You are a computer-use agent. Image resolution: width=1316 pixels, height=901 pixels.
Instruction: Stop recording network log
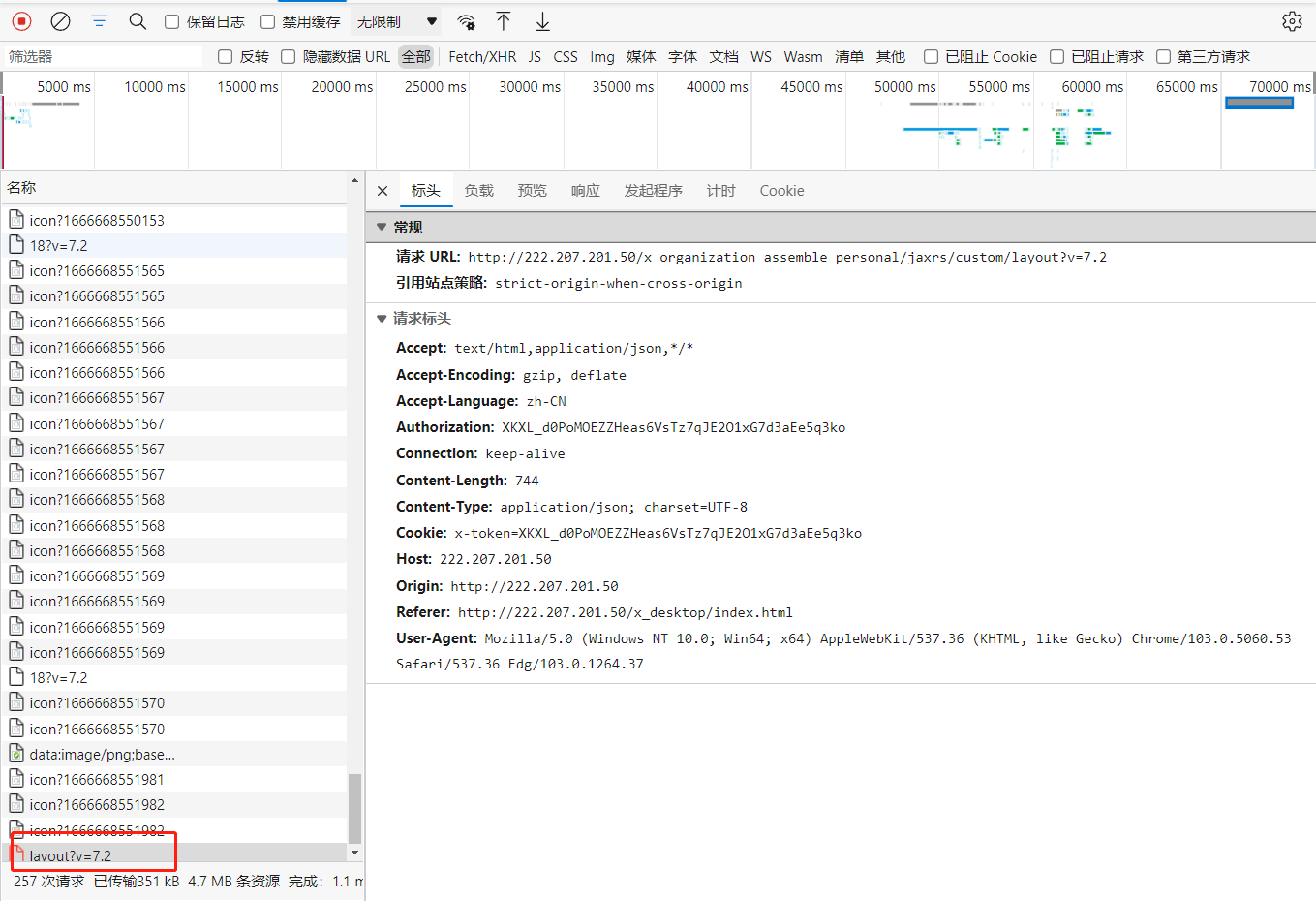coord(21,21)
